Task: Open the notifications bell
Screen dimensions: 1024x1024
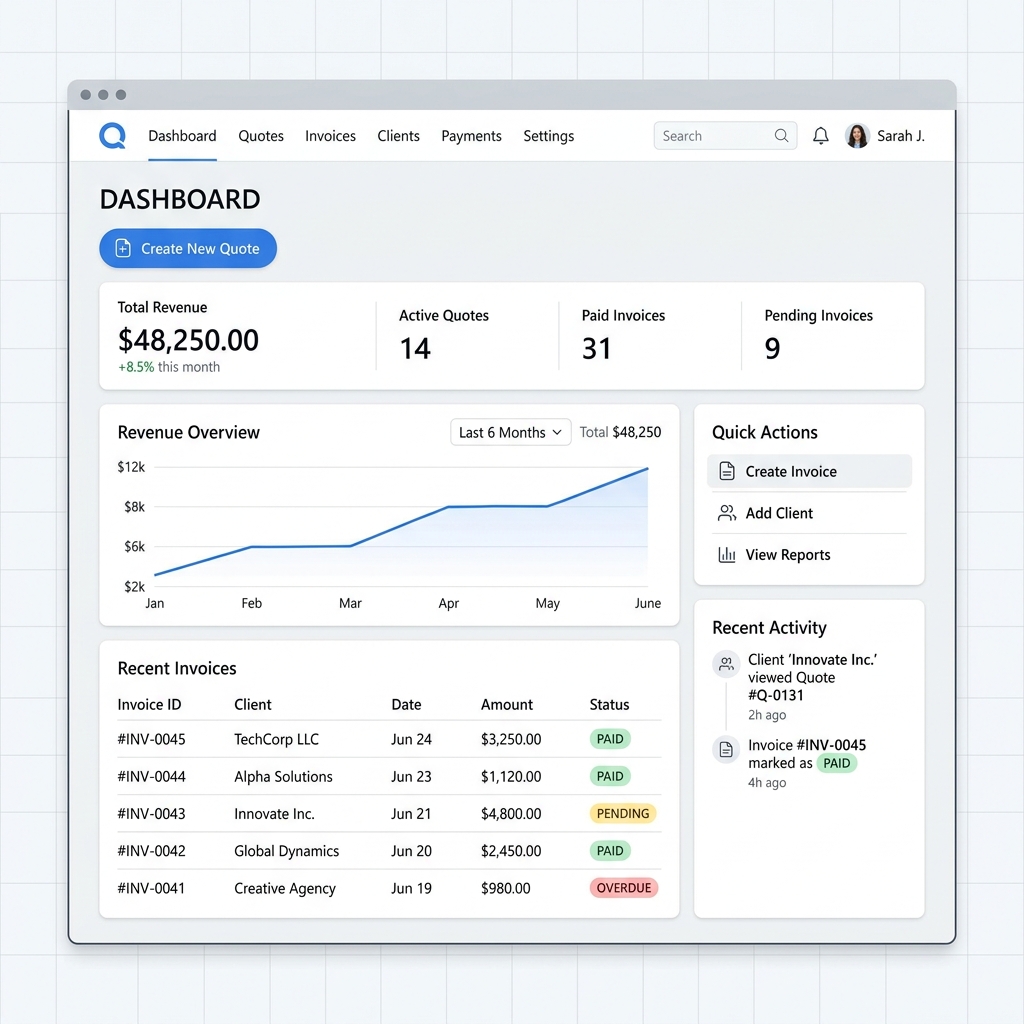Action: click(x=820, y=136)
